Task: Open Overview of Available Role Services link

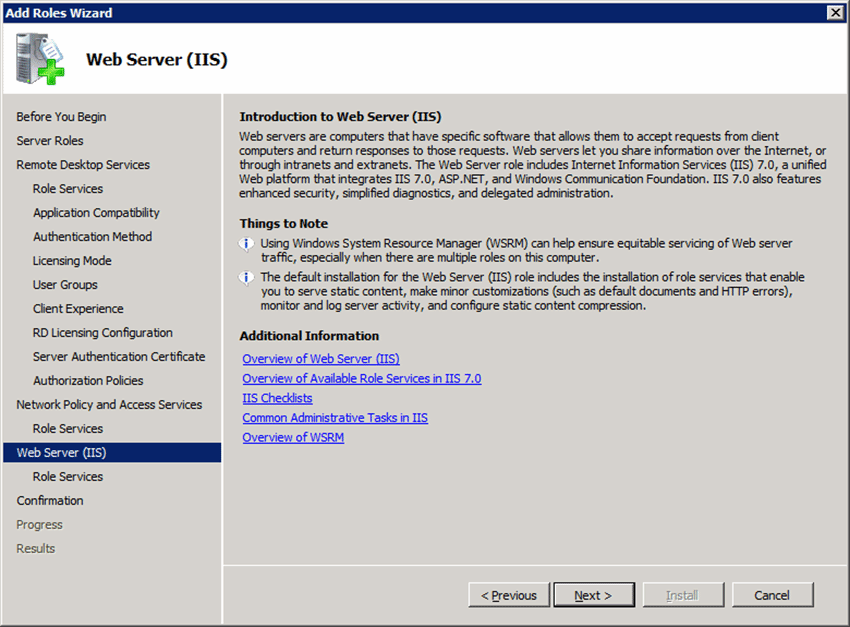Action: tap(361, 379)
